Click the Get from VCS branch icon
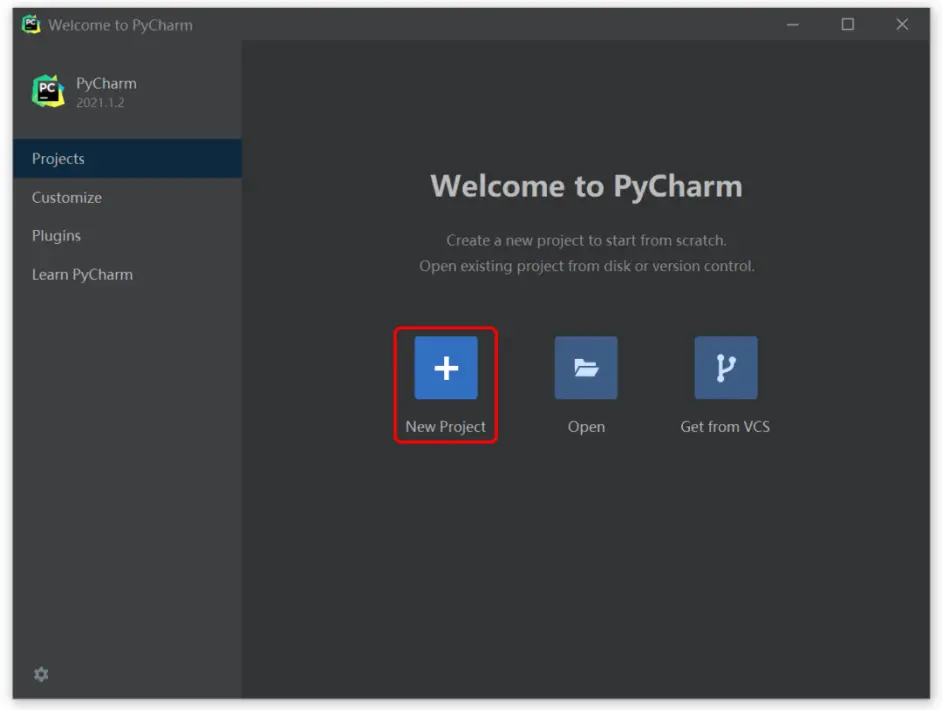942x710 pixels. (726, 368)
